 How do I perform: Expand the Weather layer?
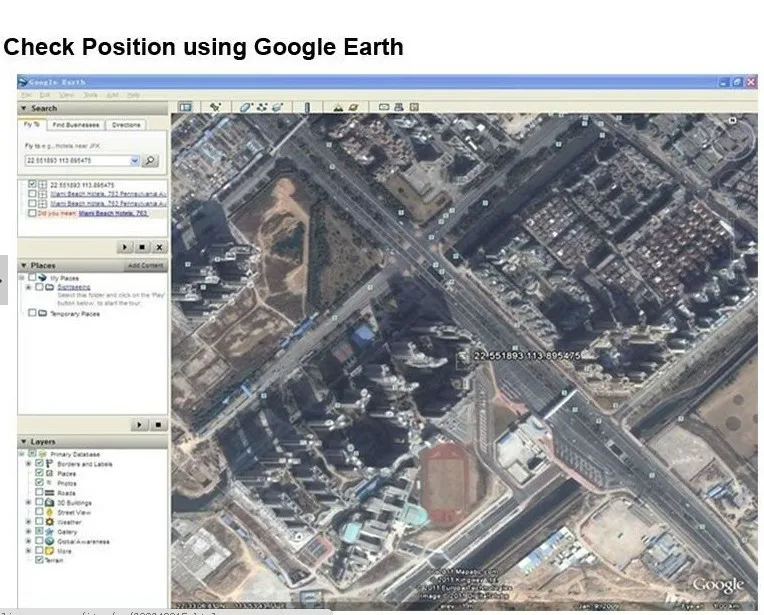point(28,522)
